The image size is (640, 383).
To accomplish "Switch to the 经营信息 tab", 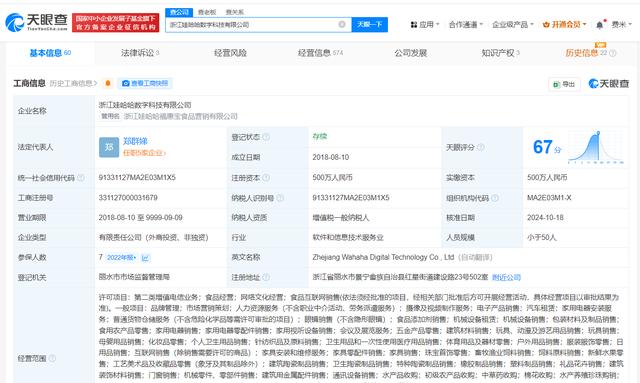I will point(320,53).
